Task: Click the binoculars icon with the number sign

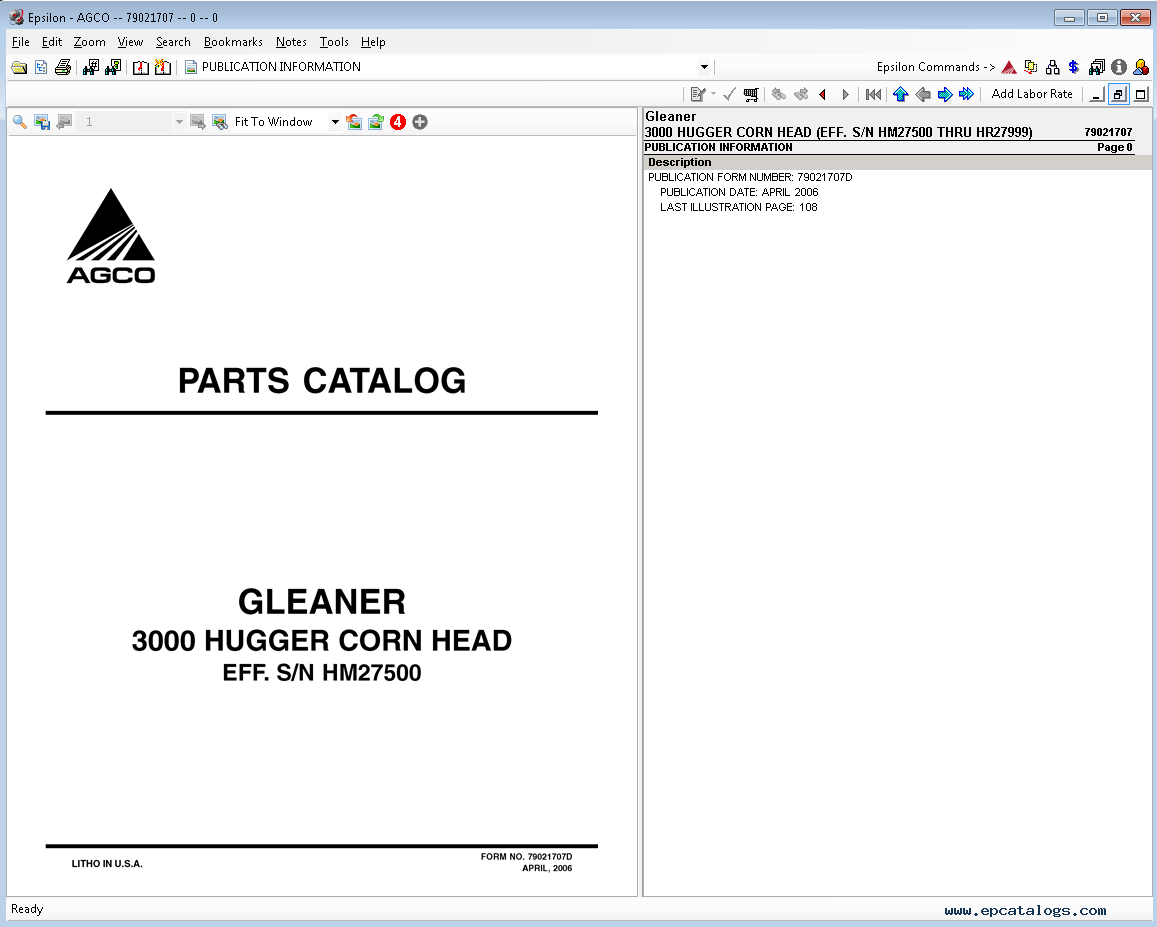Action: click(91, 67)
